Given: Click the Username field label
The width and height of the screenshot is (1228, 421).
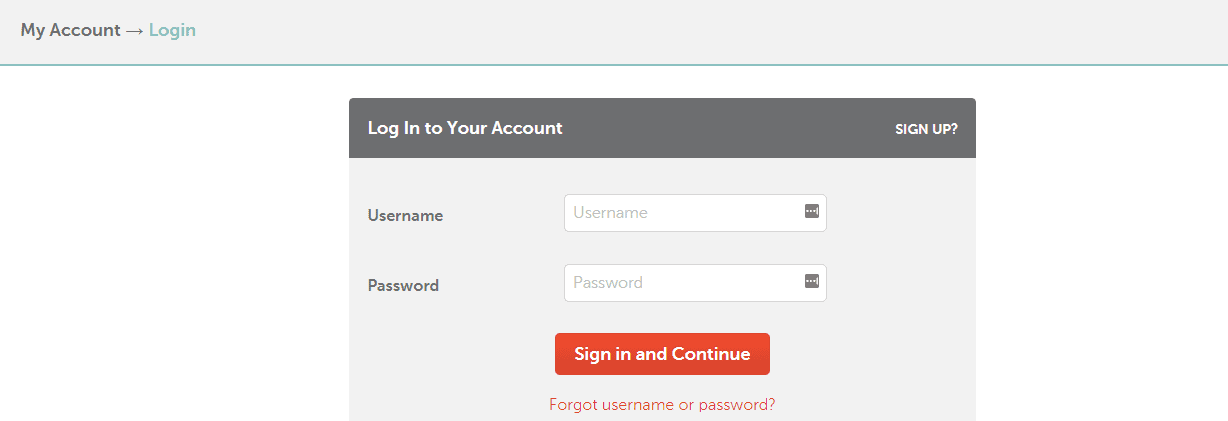Looking at the screenshot, I should click(x=405, y=215).
